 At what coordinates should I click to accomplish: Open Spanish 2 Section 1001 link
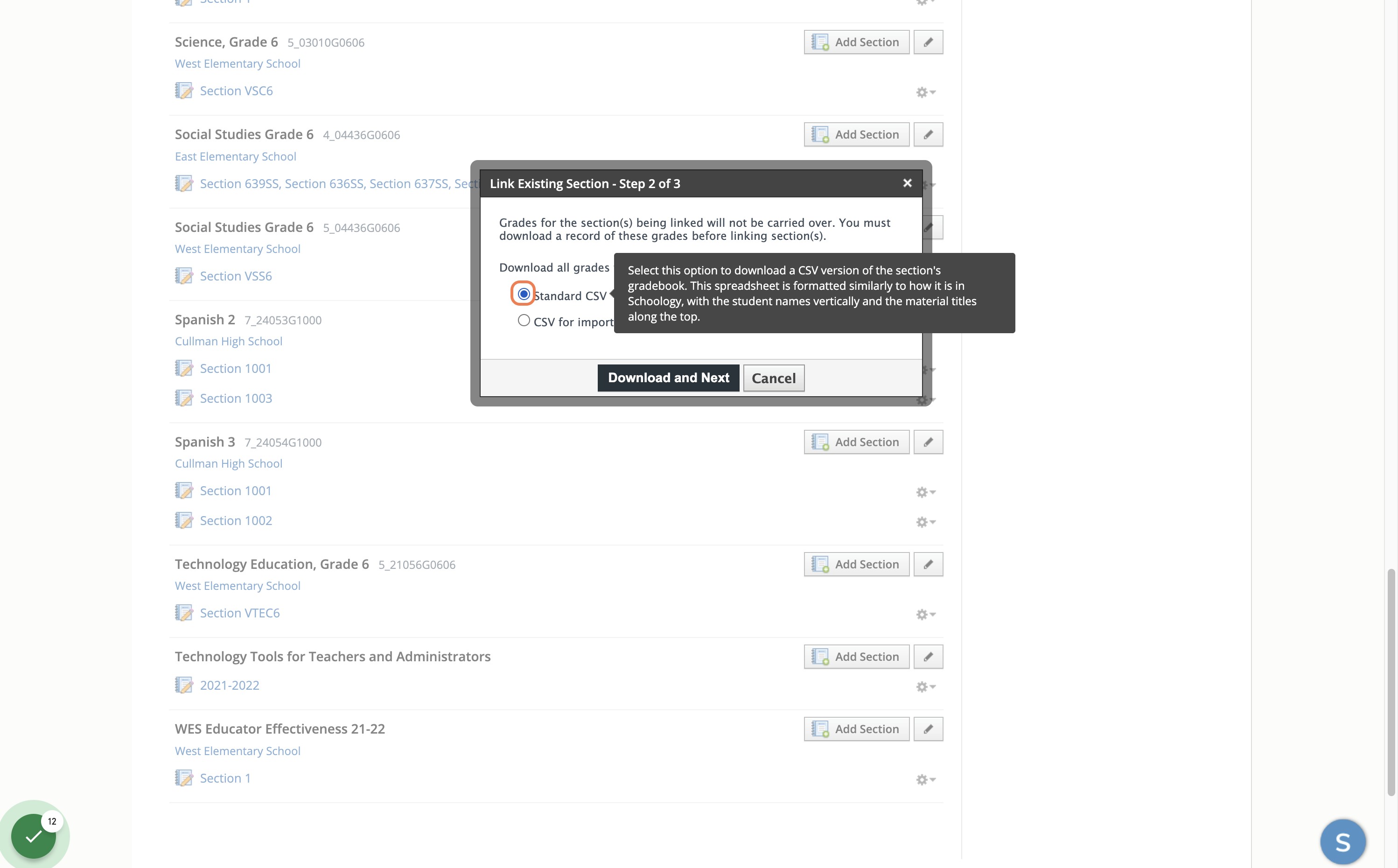(235, 369)
